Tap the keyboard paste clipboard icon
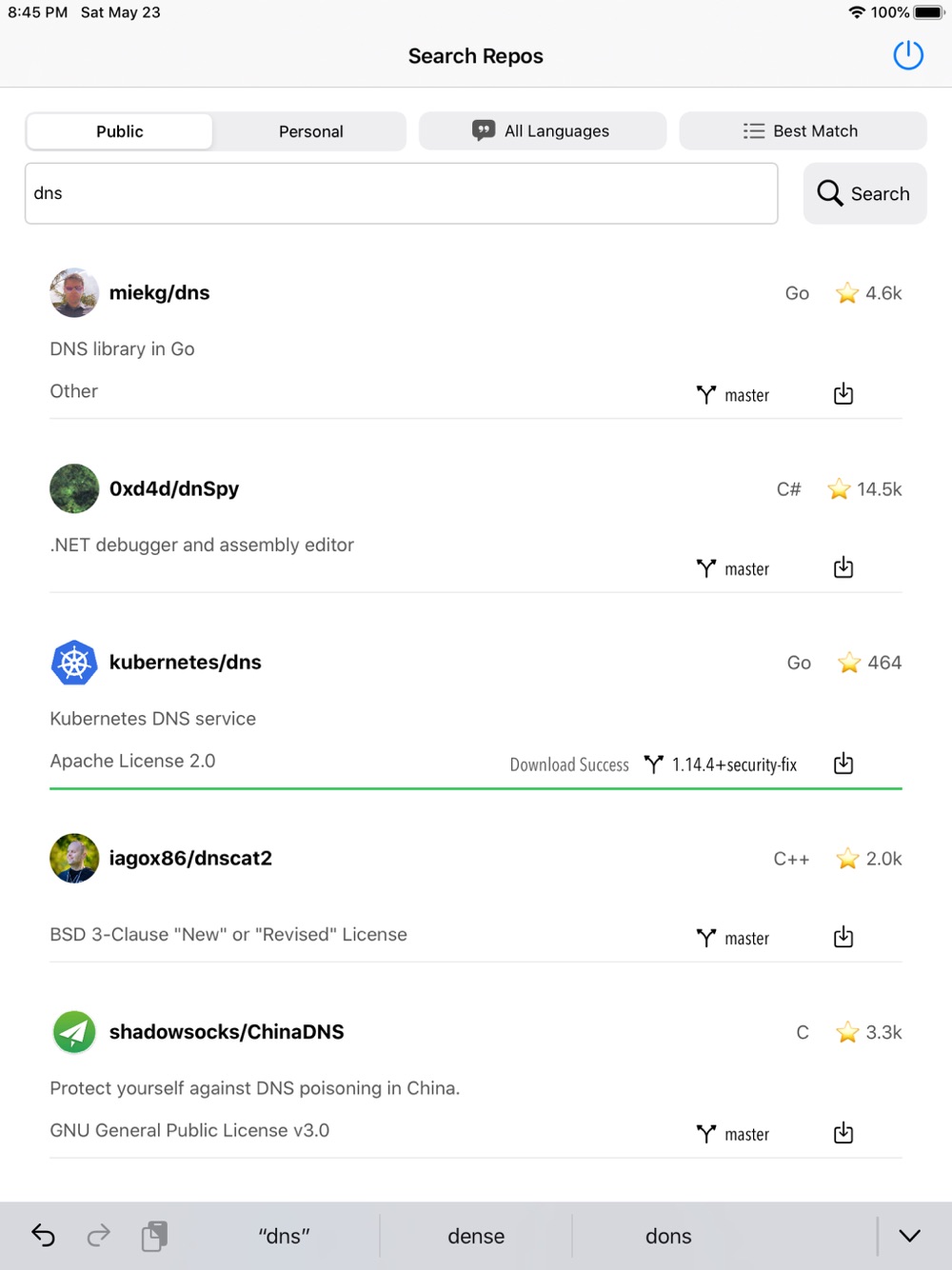Screen dimensions: 952x1270 [x=154, y=1236]
